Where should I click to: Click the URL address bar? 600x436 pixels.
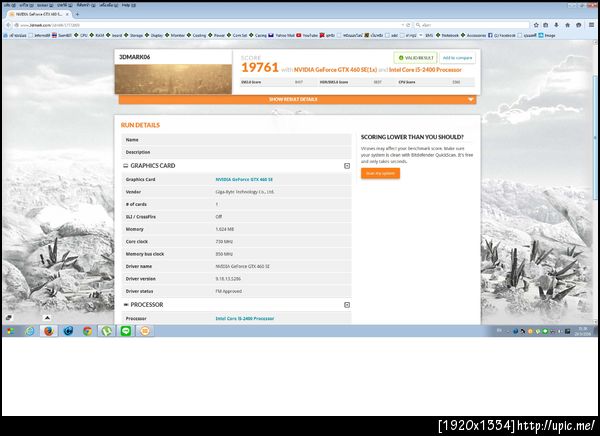209,25
